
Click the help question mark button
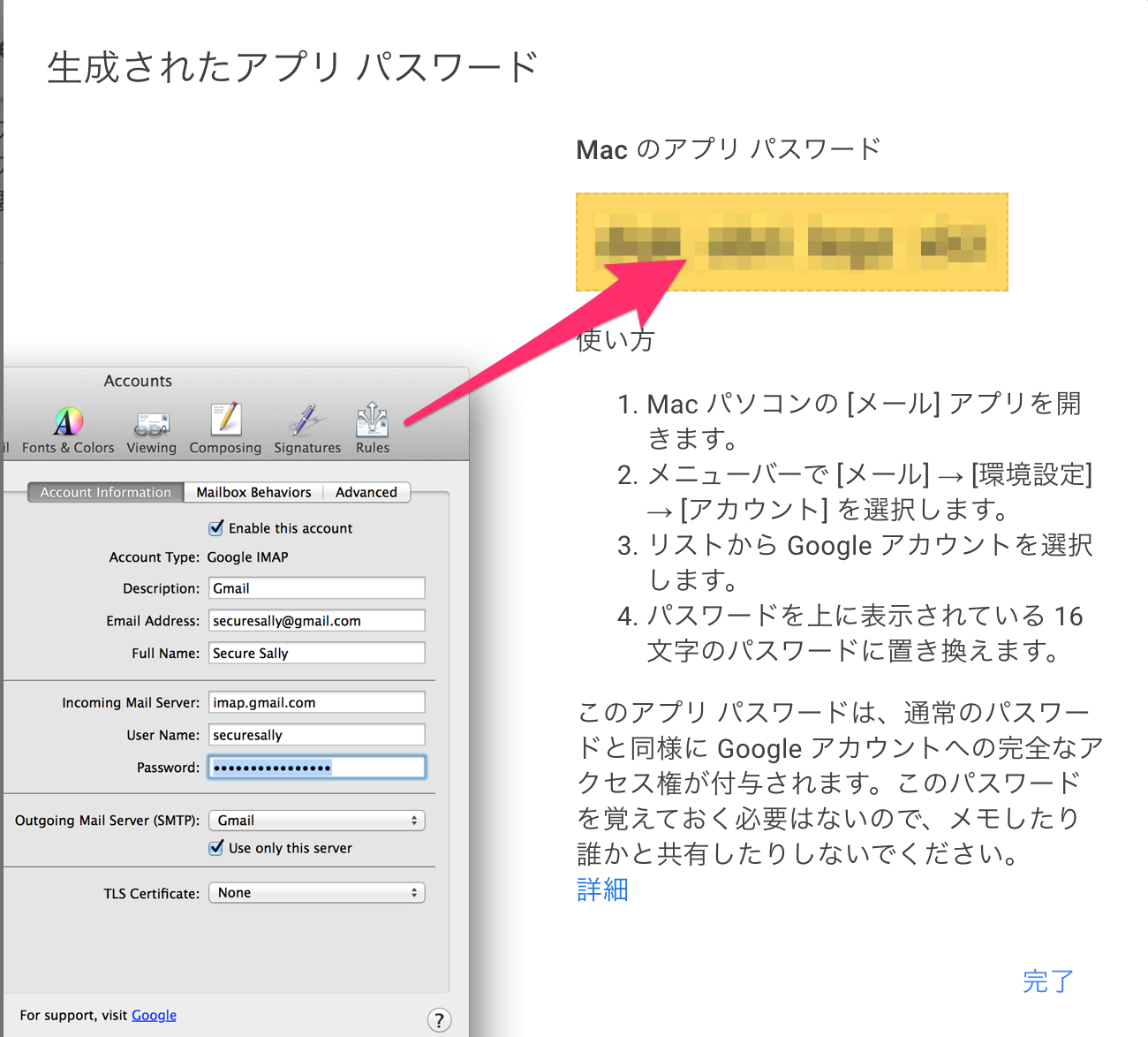click(x=439, y=1020)
